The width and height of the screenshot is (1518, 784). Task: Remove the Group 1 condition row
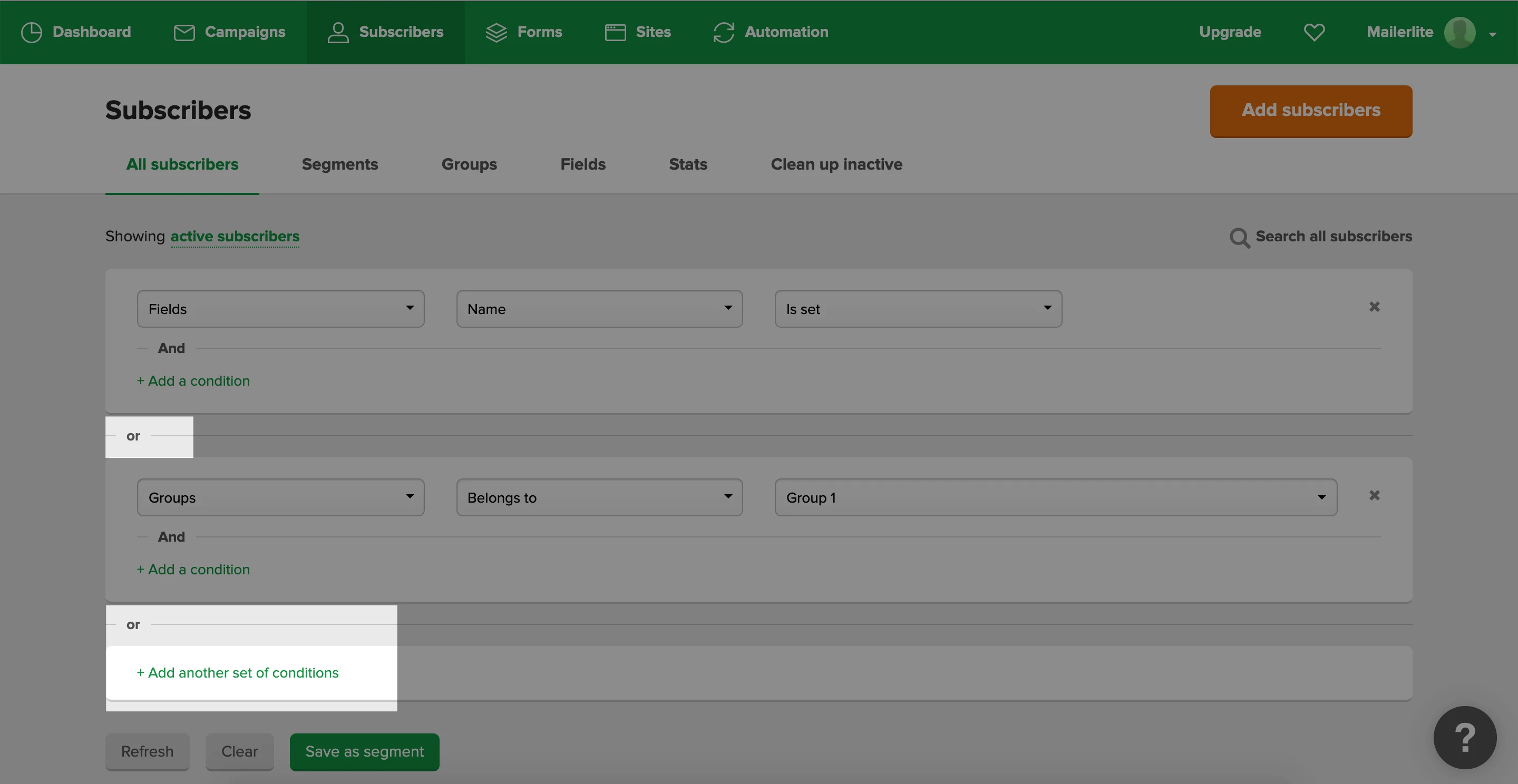1374,495
